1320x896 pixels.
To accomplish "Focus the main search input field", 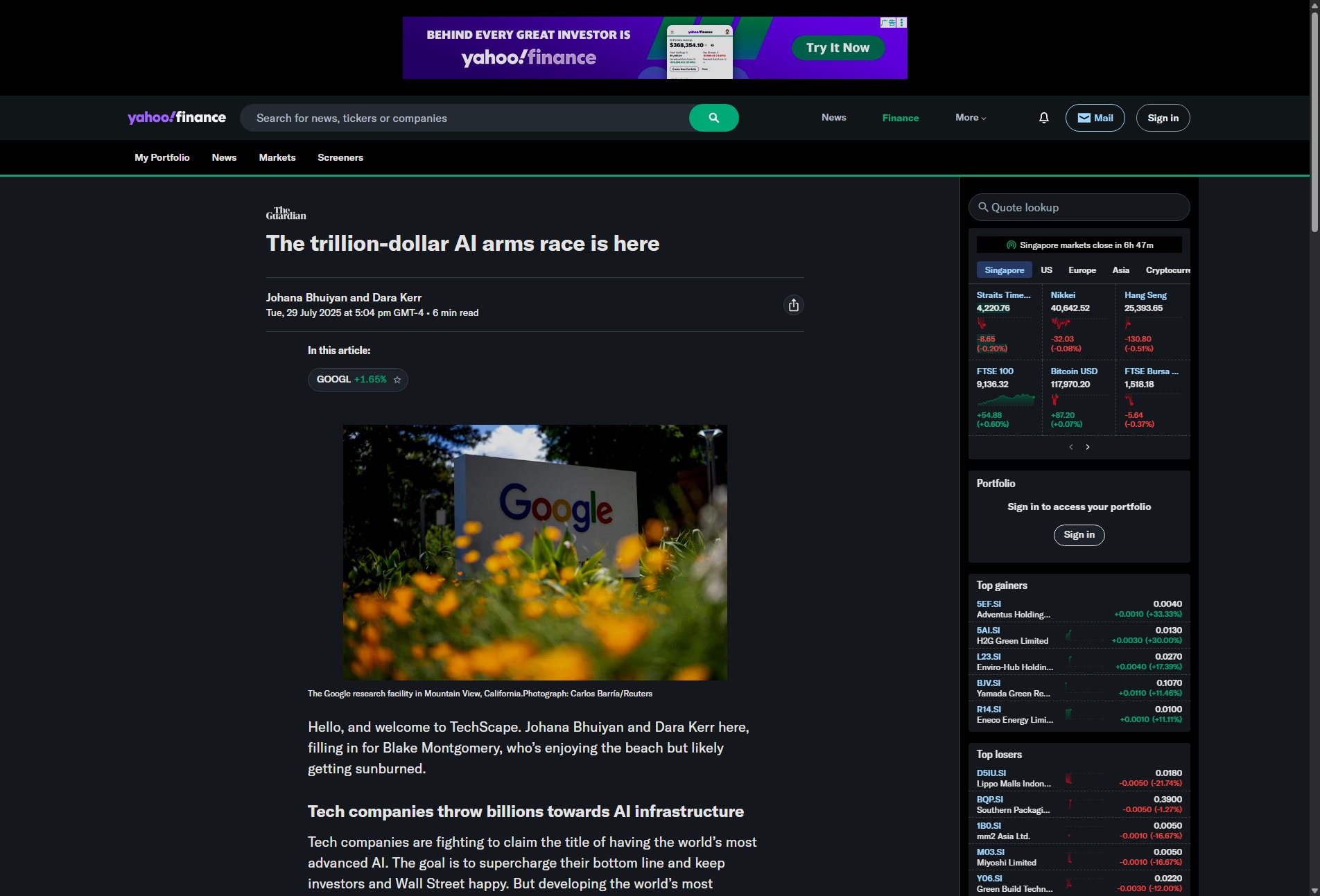I will [464, 118].
